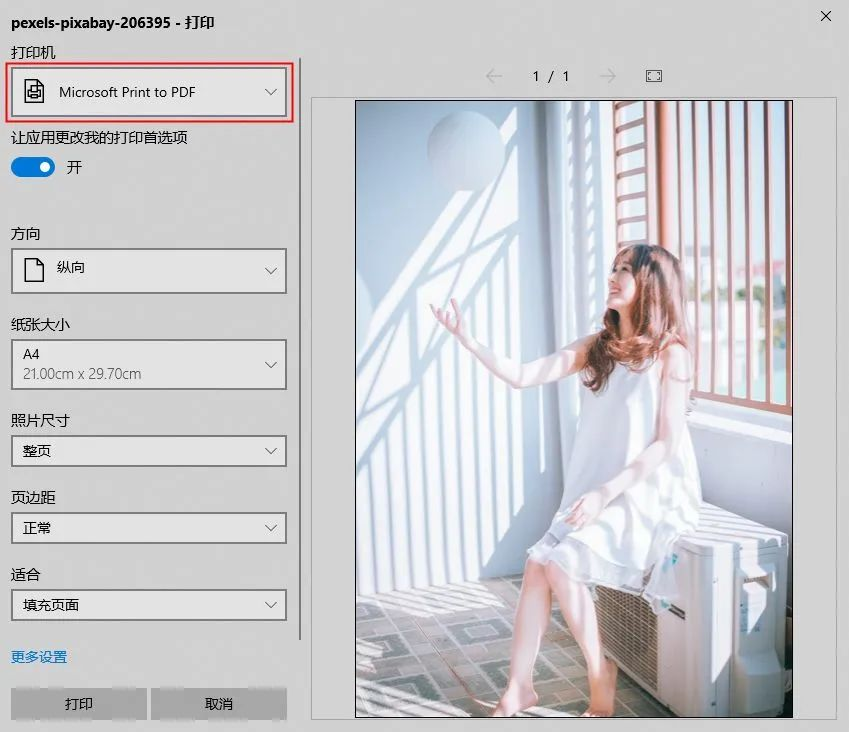The width and height of the screenshot is (849, 732).
Task: Click the printer icon beside Microsoft Print to PDF
Action: pyautogui.click(x=34, y=92)
